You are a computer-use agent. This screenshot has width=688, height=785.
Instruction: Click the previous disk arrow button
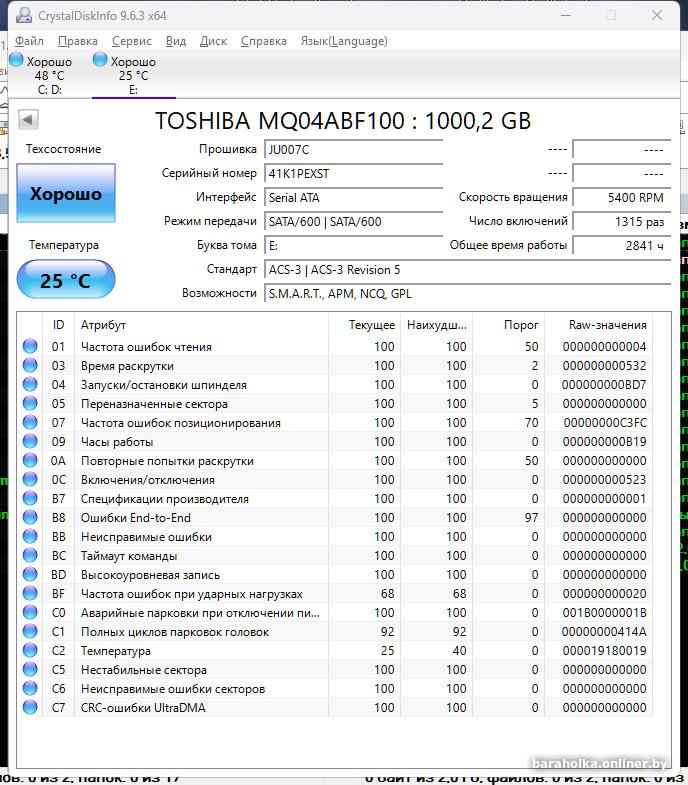(x=28, y=119)
